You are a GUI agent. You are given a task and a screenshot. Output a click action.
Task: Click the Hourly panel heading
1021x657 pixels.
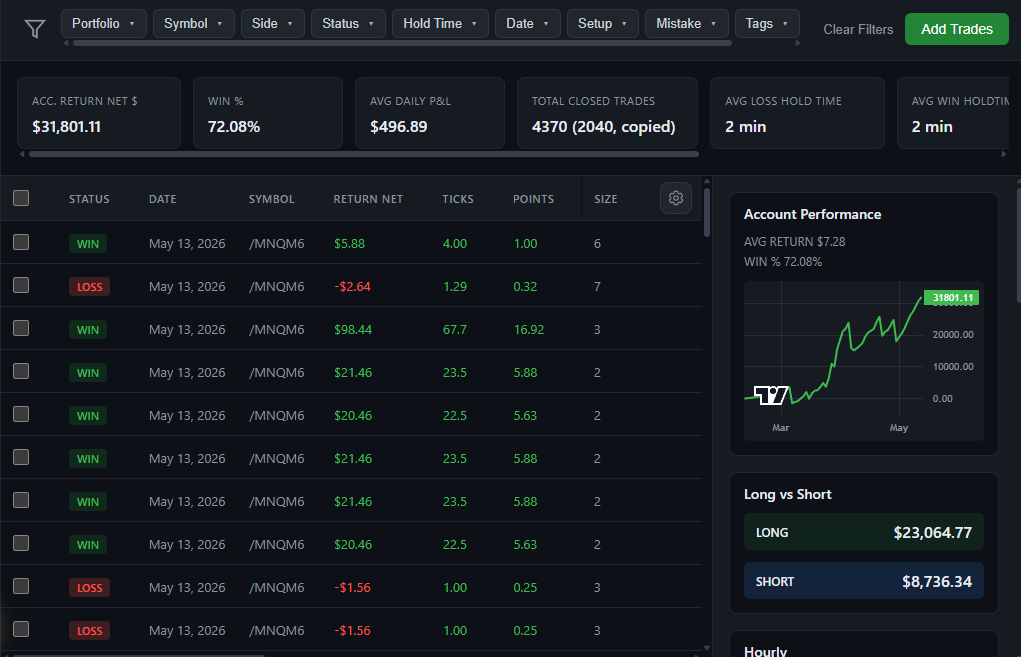[765, 650]
